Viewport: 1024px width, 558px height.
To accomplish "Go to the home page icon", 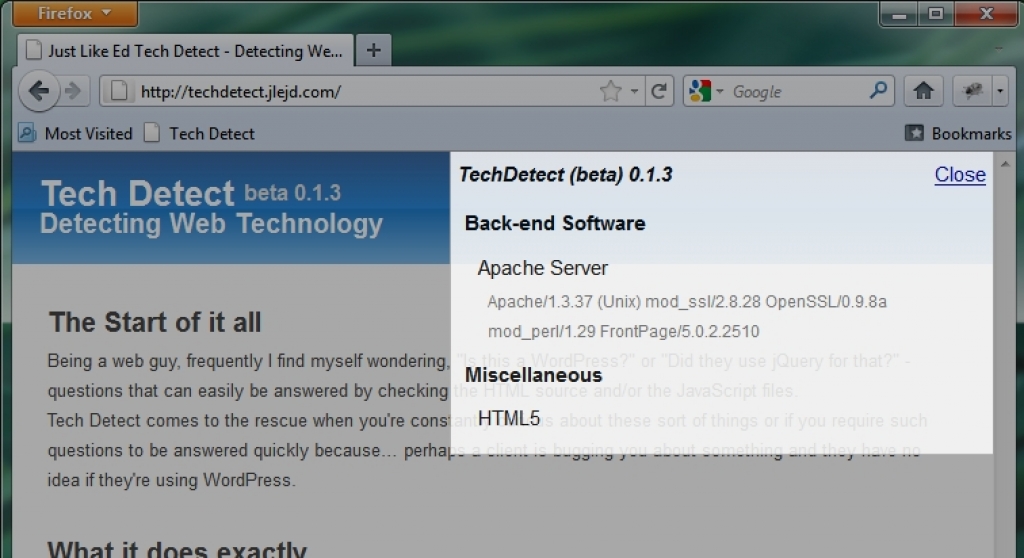I will click(x=923, y=91).
